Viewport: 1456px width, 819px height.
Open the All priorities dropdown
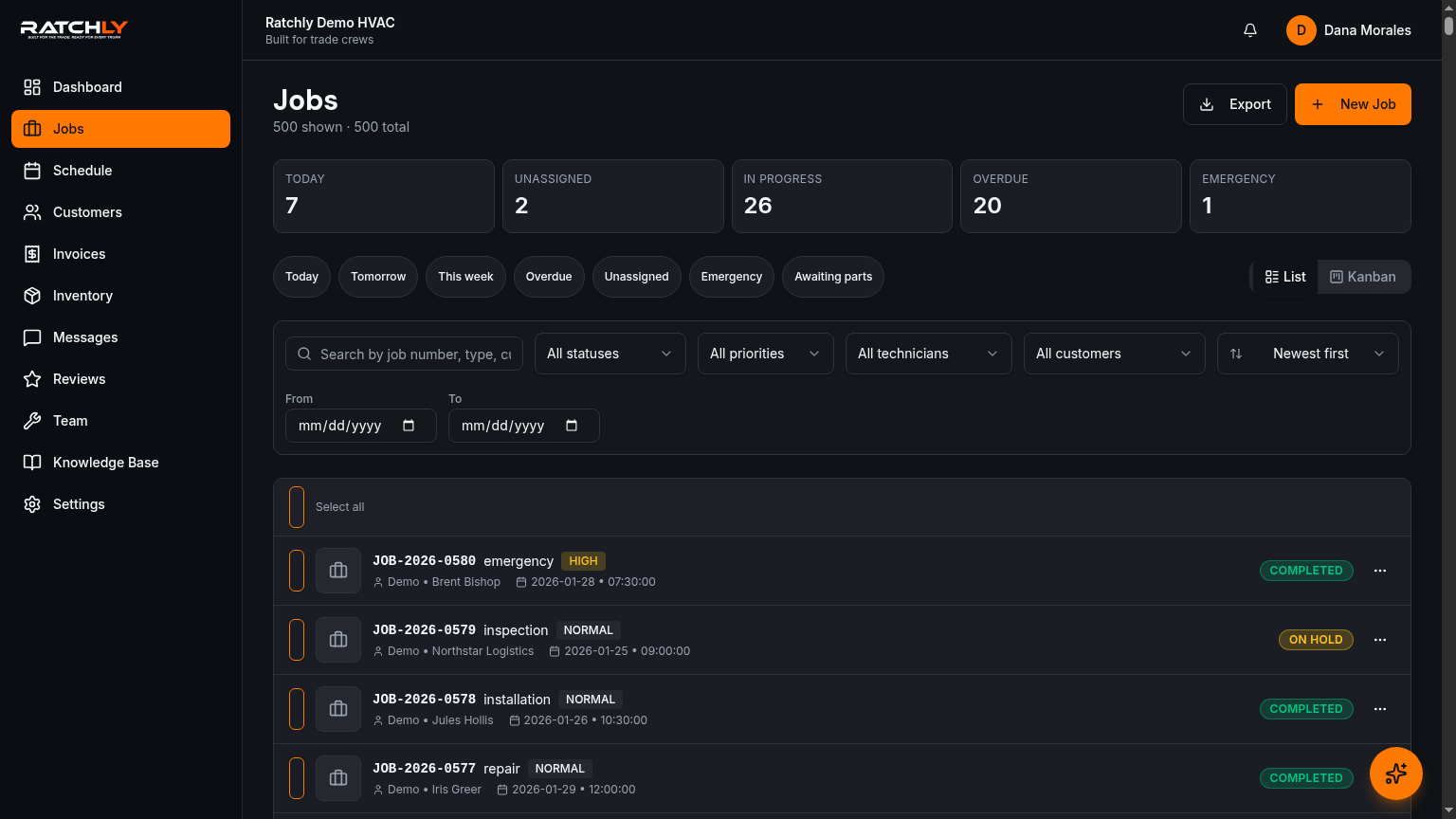(x=766, y=354)
